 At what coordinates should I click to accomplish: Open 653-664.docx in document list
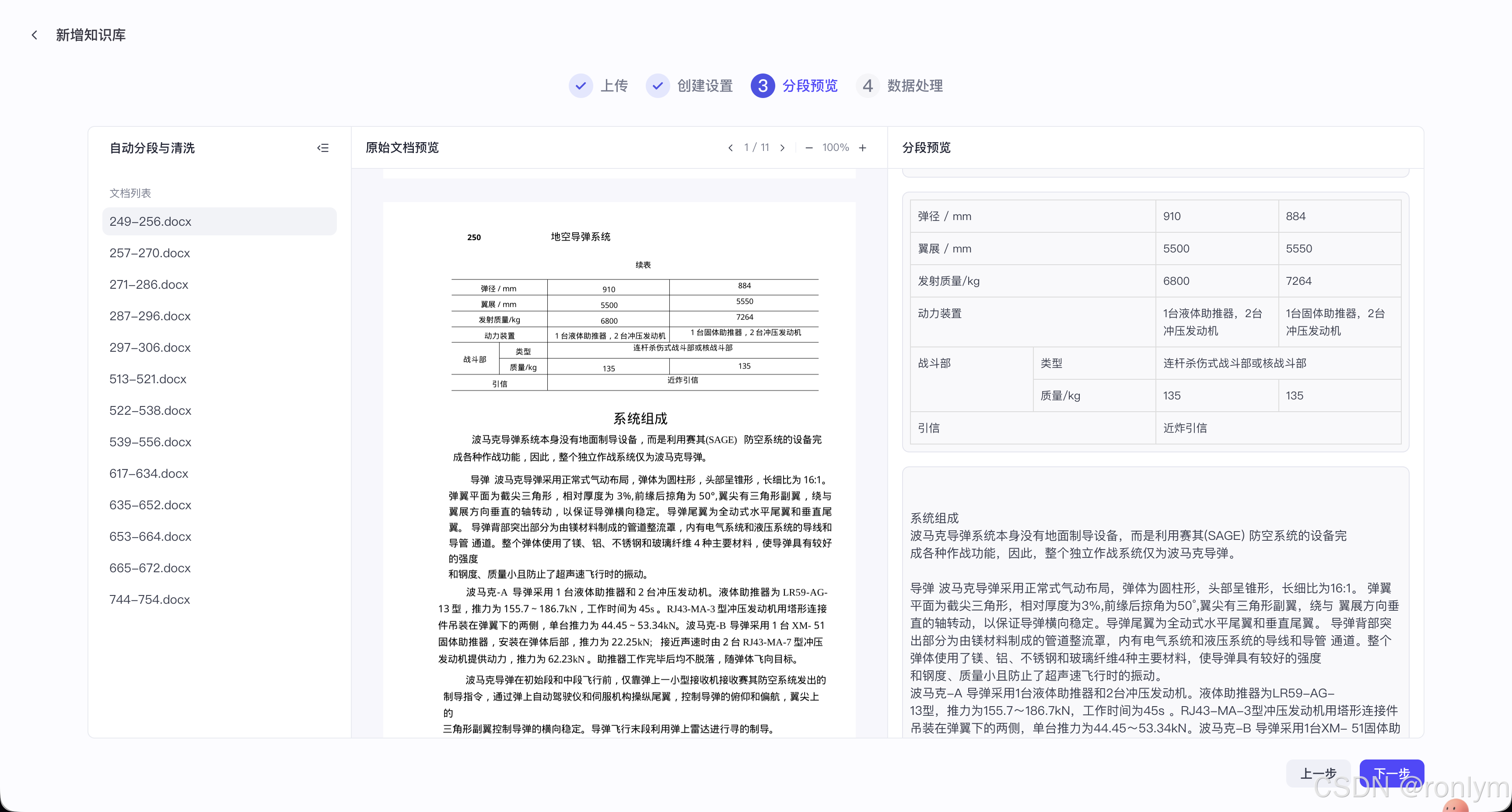pos(220,537)
